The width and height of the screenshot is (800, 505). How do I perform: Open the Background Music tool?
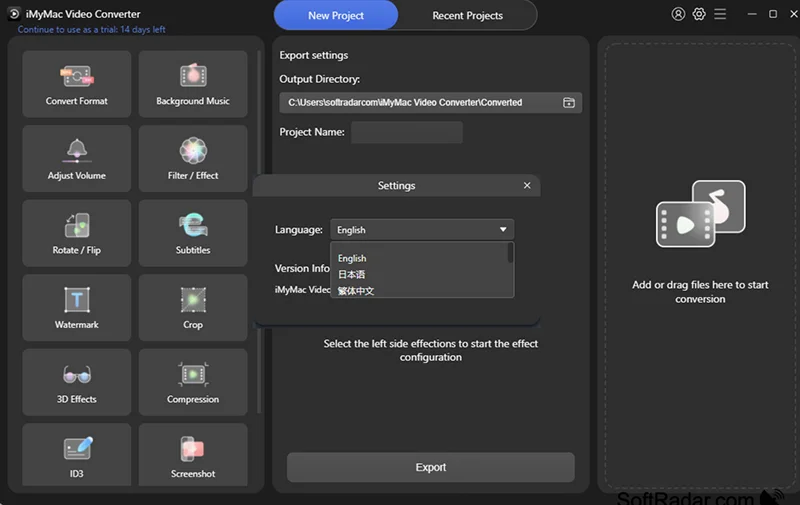[193, 84]
